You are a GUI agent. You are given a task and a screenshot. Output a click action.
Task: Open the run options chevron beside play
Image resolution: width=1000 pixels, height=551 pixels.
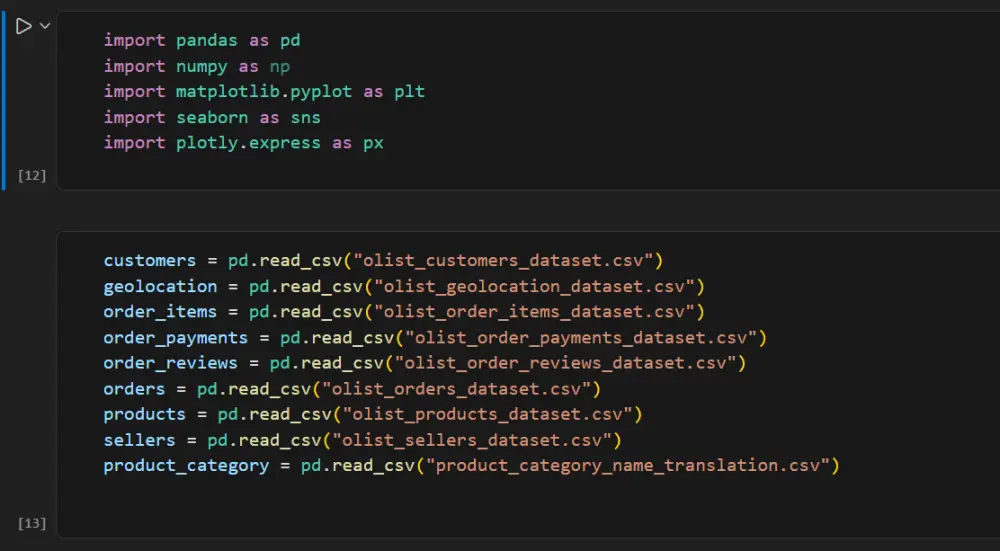tap(45, 26)
